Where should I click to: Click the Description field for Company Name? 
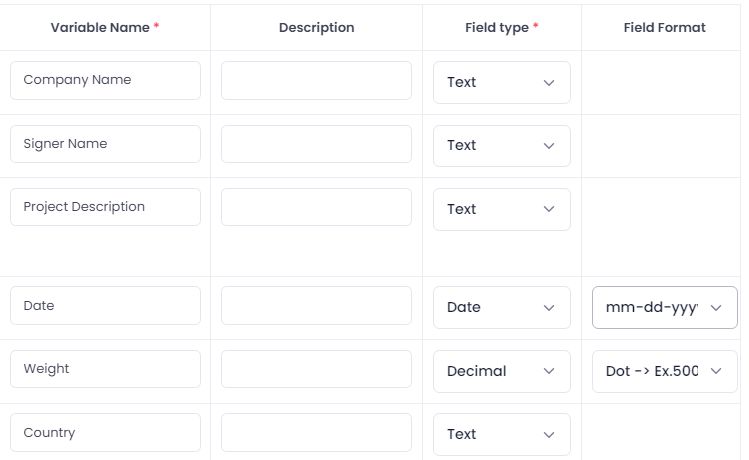316,80
